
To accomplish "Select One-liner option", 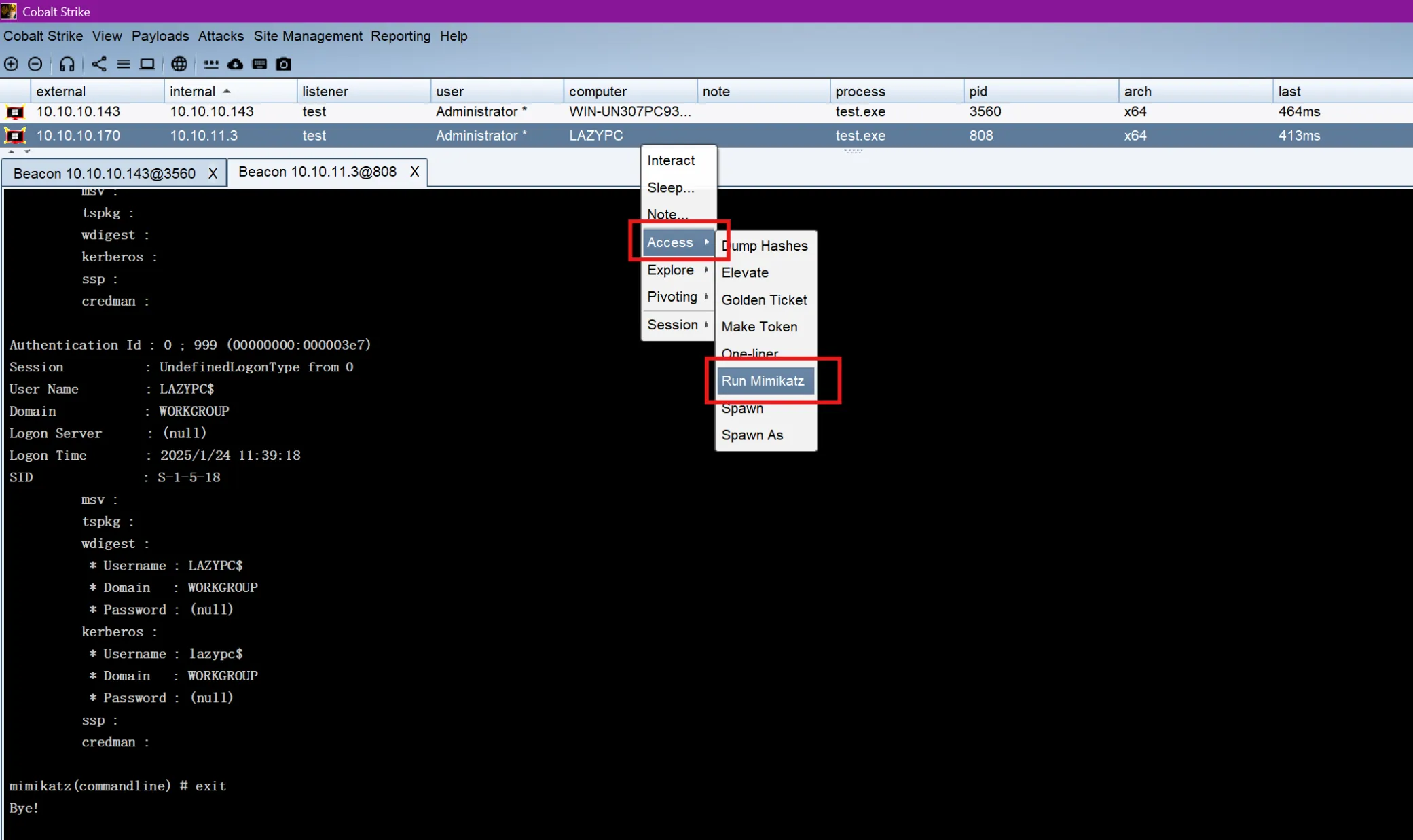I will tap(765, 354).
